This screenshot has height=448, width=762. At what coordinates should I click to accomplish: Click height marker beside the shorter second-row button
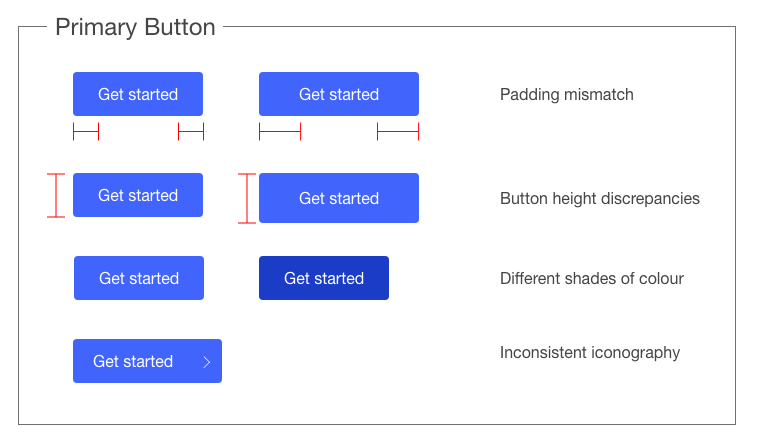click(56, 195)
